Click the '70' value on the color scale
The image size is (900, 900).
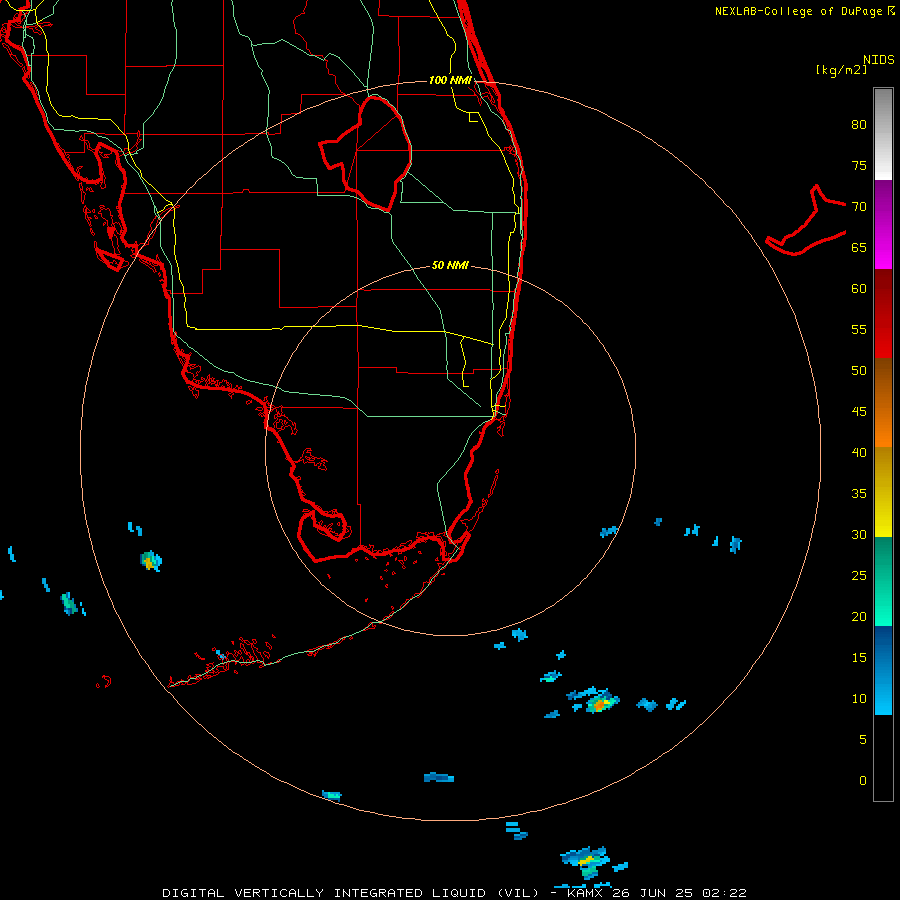click(x=859, y=207)
